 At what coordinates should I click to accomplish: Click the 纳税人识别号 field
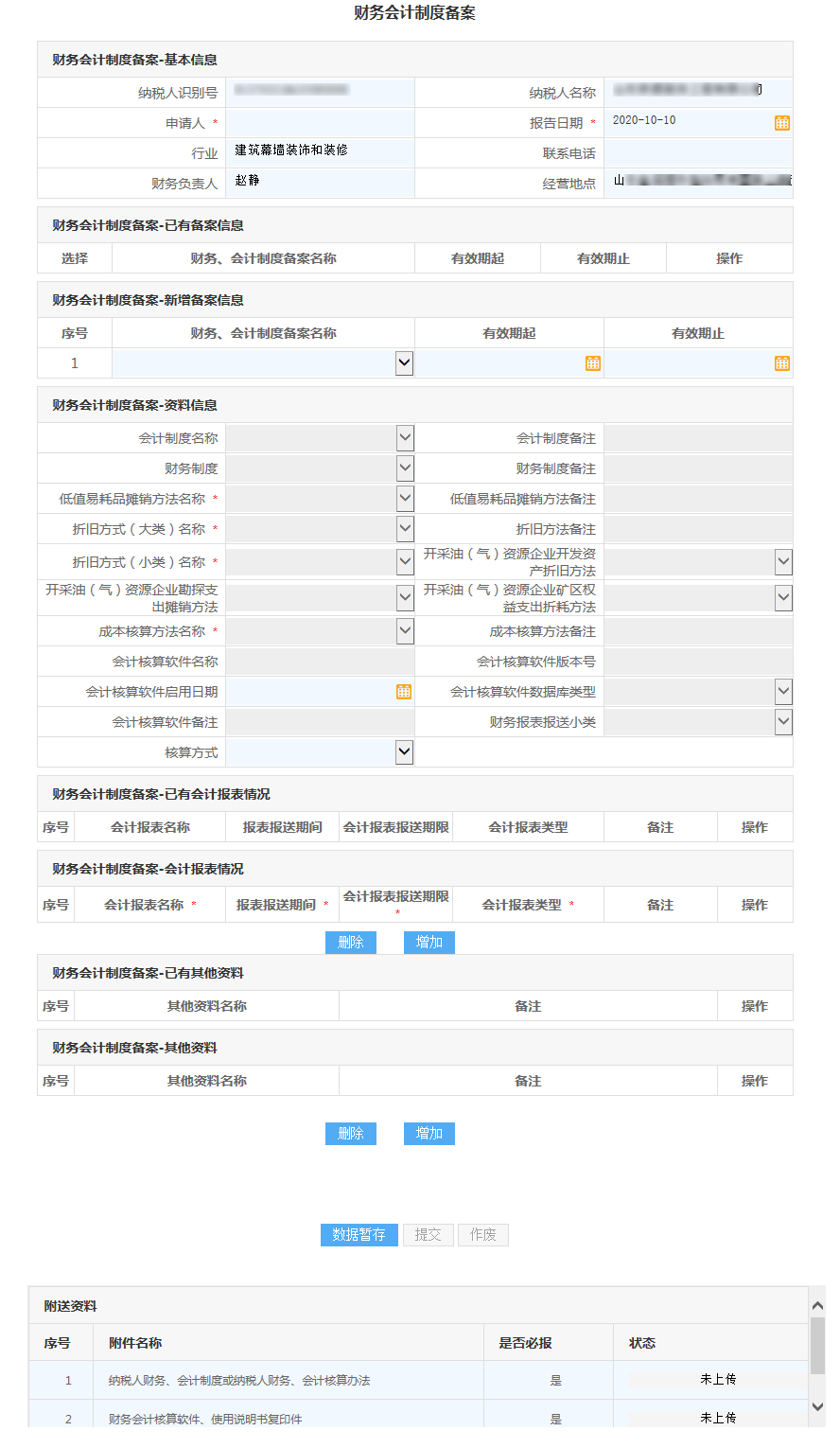click(320, 93)
